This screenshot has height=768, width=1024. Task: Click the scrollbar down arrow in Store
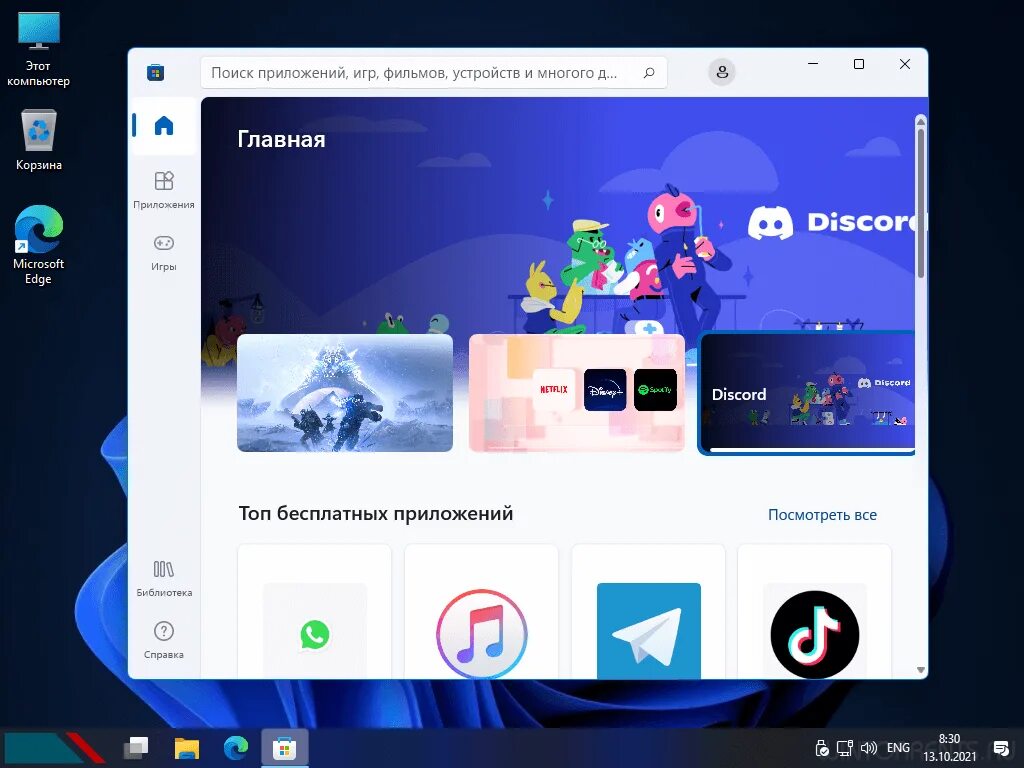921,670
